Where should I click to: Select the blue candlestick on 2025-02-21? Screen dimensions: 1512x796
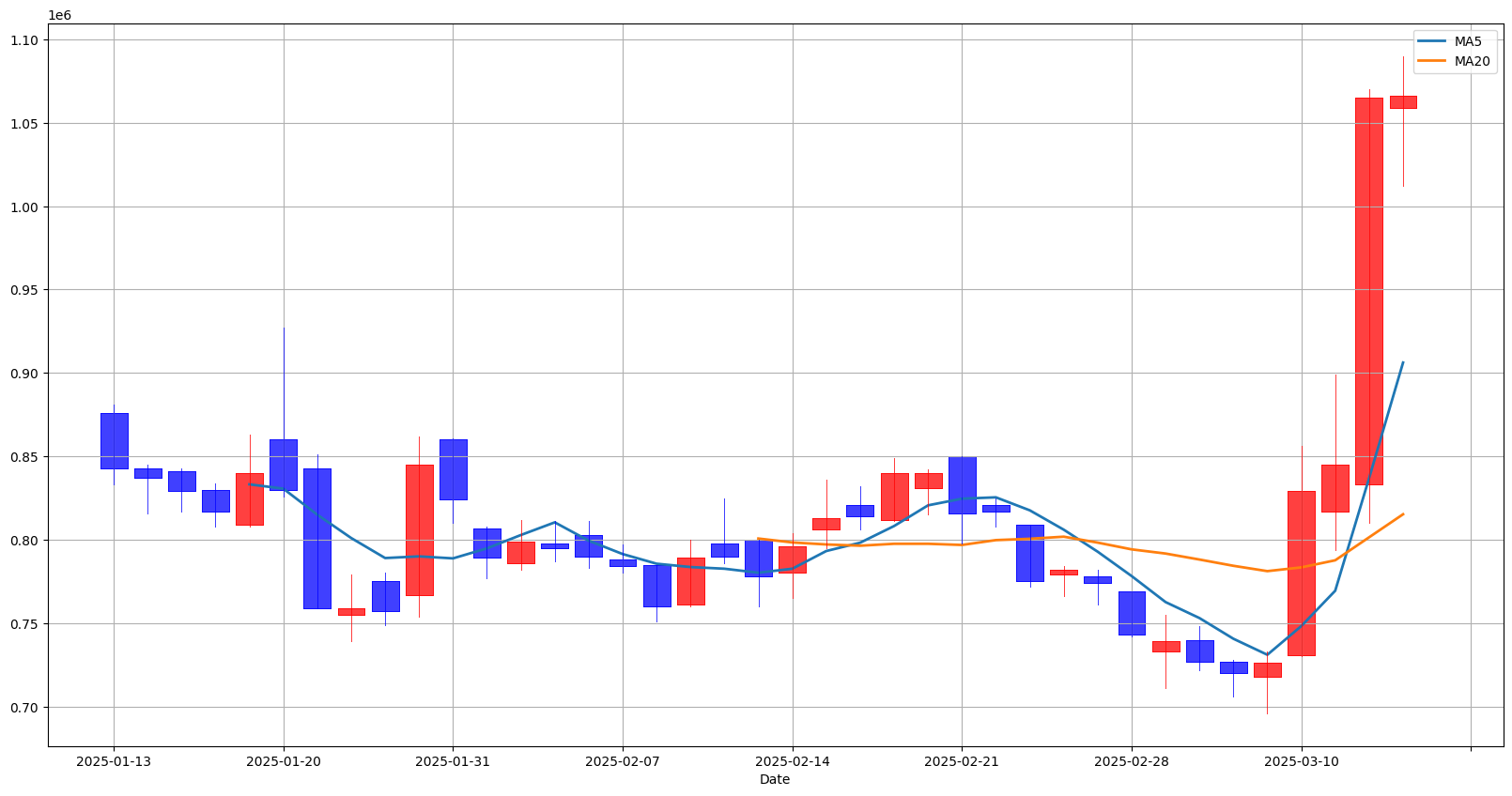point(962,485)
